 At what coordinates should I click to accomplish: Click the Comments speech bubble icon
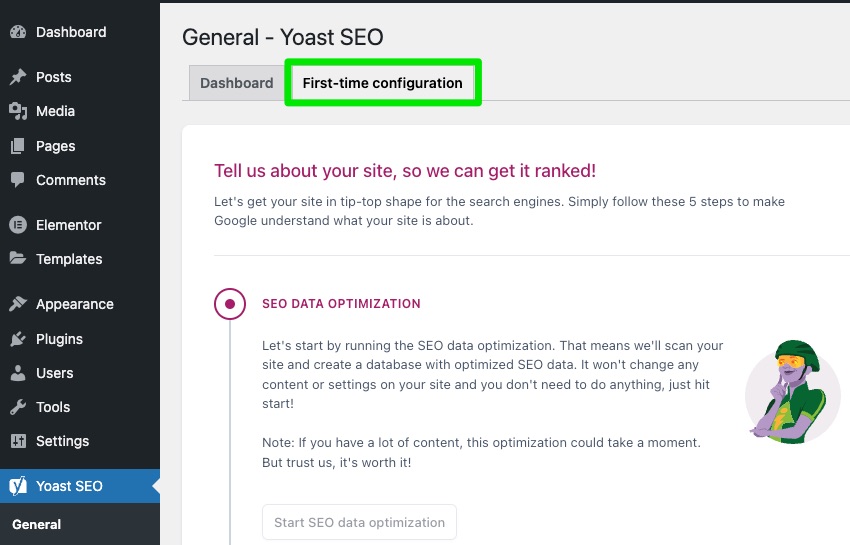[x=18, y=180]
